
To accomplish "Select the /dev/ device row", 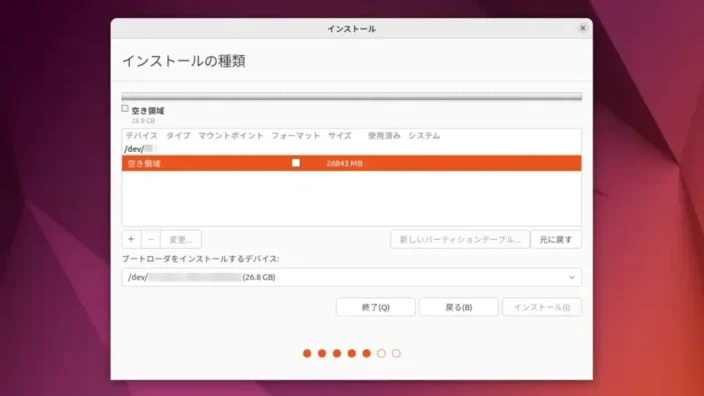I will [352, 149].
